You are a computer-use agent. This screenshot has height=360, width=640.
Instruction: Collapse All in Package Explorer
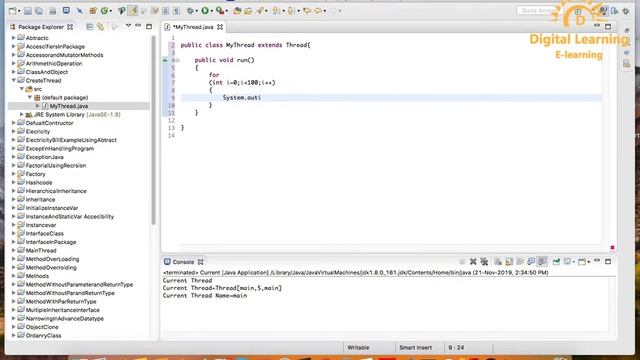[x=89, y=27]
